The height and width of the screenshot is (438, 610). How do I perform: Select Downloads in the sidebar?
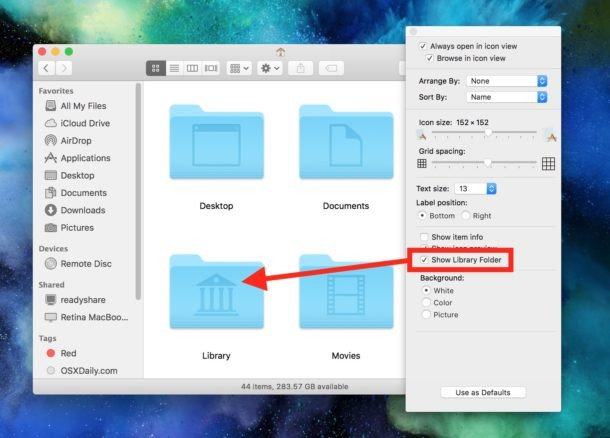(x=82, y=210)
